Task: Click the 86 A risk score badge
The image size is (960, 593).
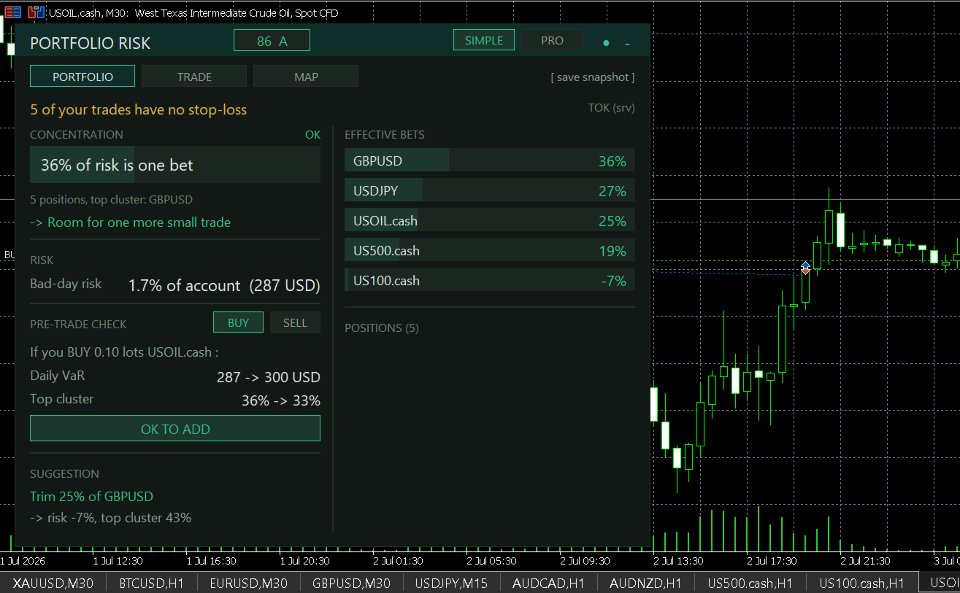Action: tap(271, 41)
